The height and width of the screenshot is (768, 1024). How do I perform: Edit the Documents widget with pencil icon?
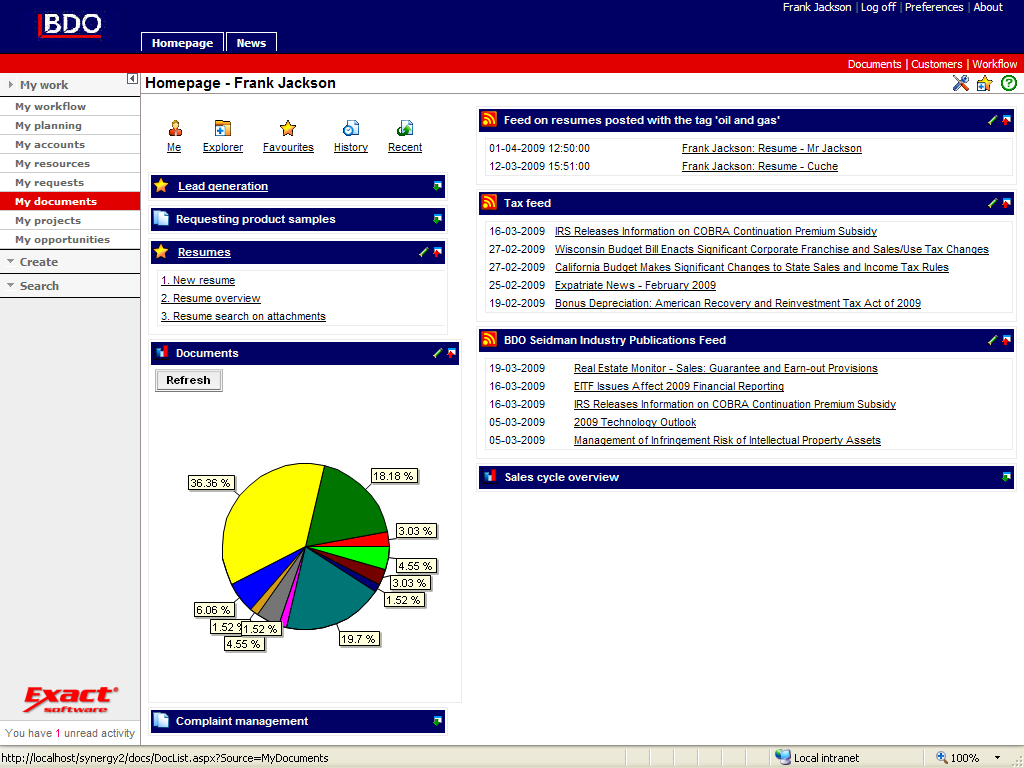click(438, 353)
